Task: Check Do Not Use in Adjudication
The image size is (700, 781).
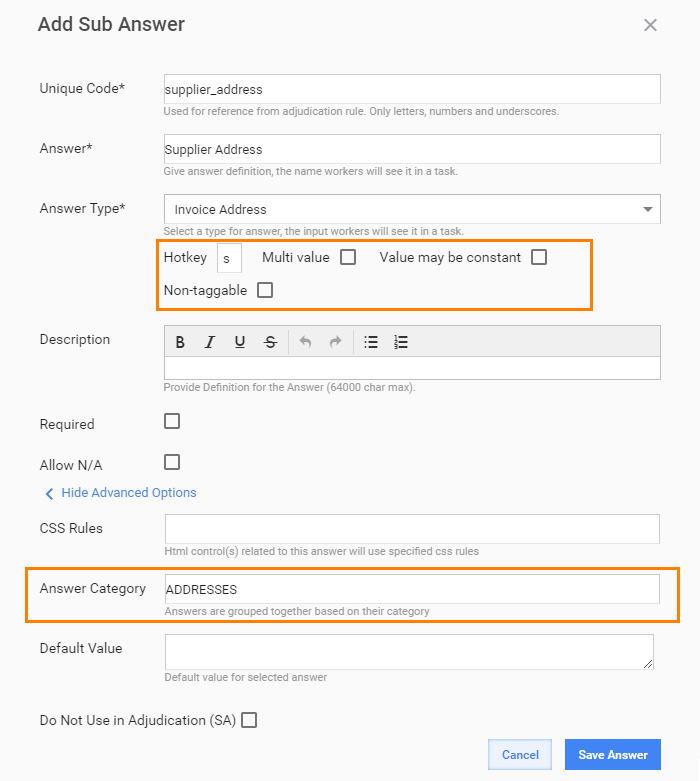Action: point(249,720)
